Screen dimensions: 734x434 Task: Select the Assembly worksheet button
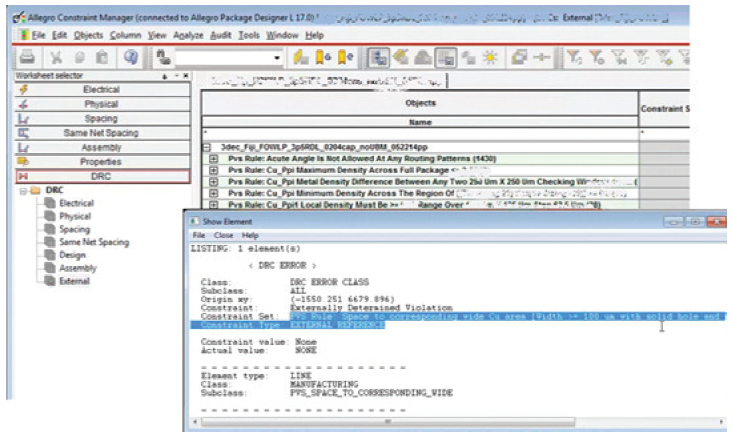coord(103,147)
